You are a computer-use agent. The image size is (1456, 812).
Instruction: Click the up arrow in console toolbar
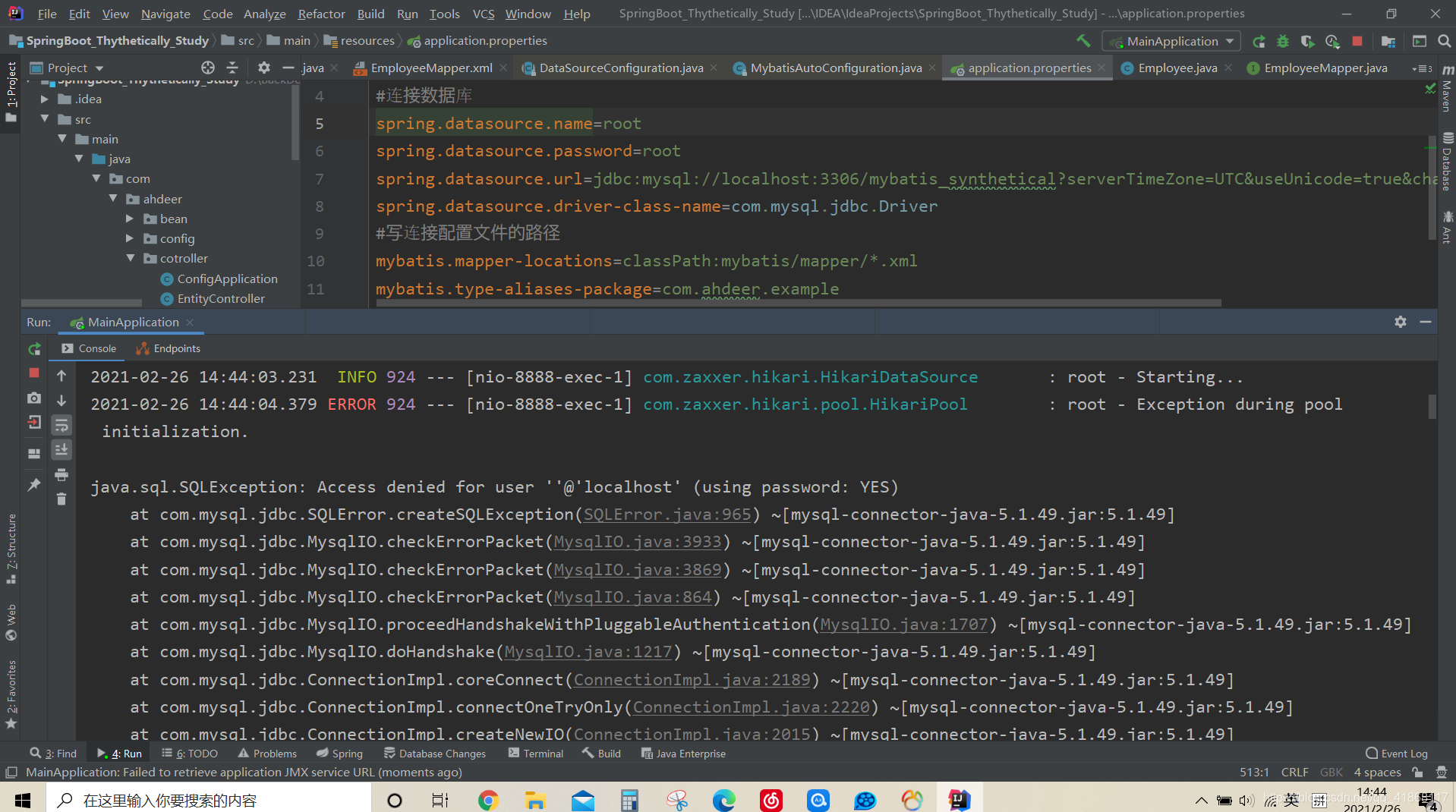61,376
